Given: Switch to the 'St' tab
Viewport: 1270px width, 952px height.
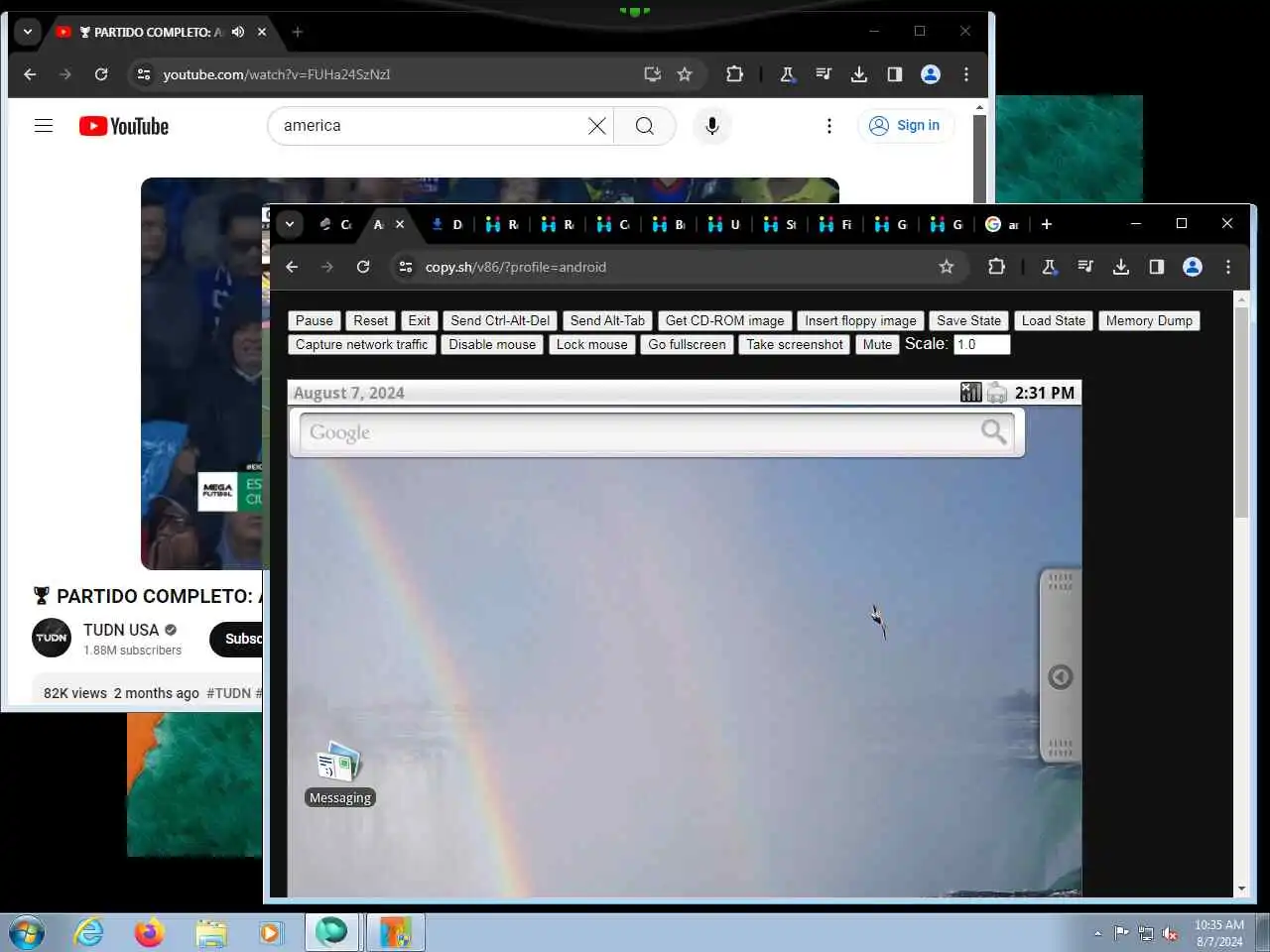Looking at the screenshot, I should (x=780, y=224).
